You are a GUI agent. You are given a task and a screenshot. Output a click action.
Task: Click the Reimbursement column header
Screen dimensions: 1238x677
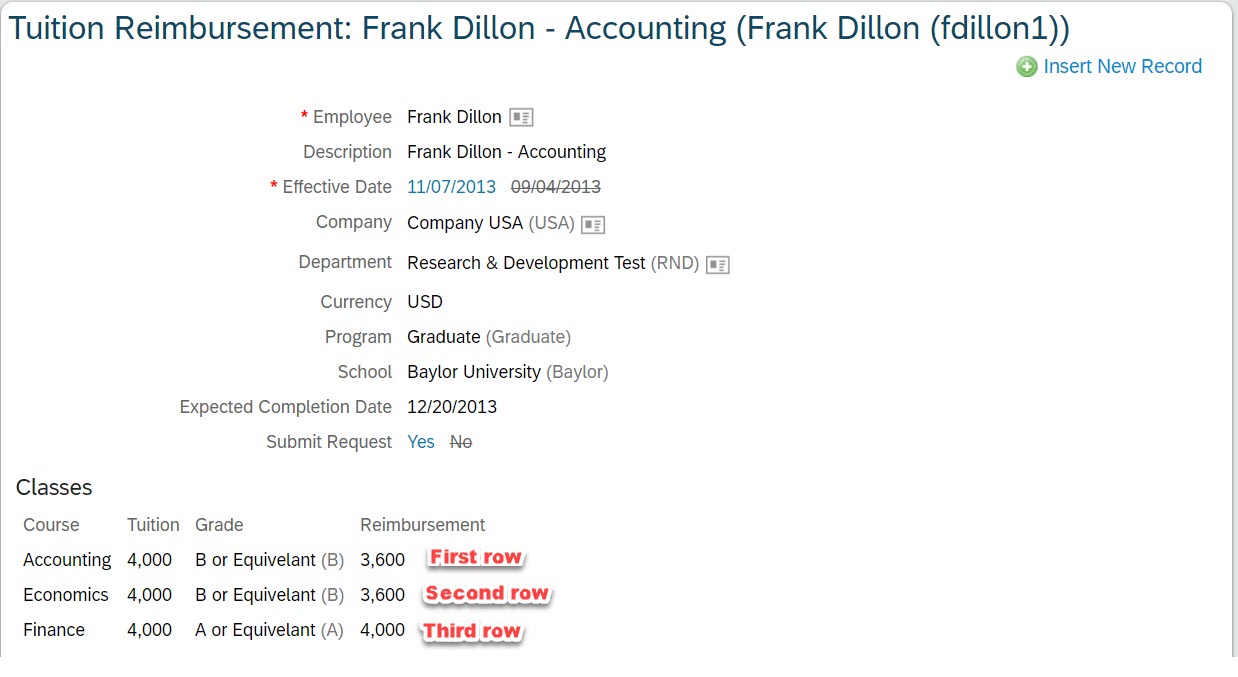pos(422,525)
